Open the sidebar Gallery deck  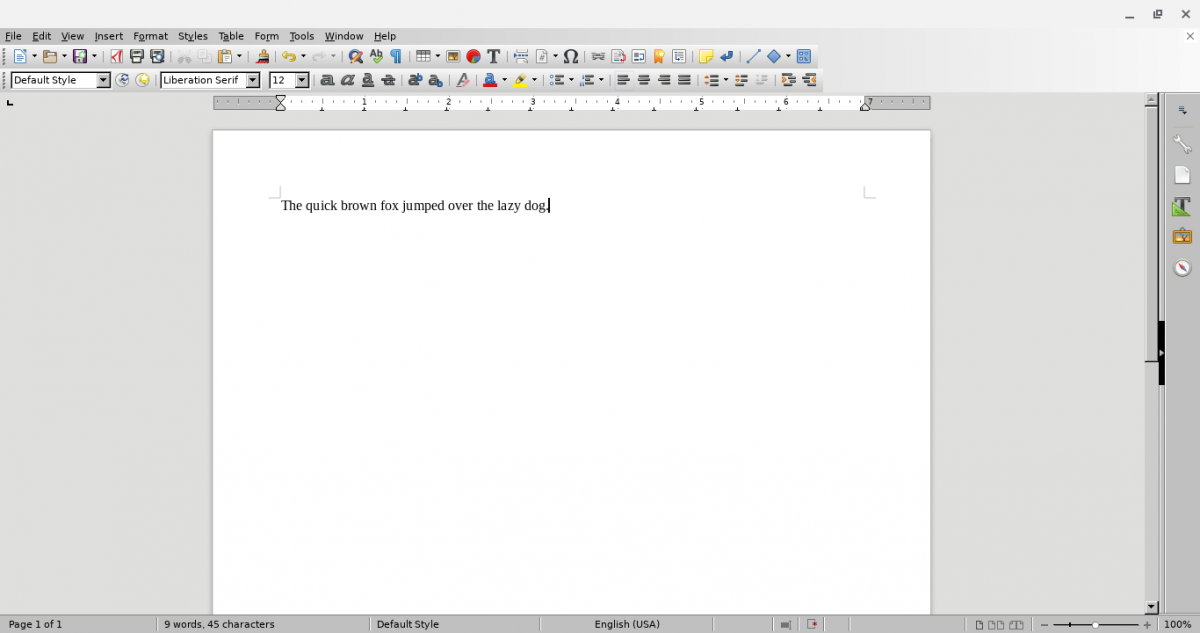[1182, 237]
